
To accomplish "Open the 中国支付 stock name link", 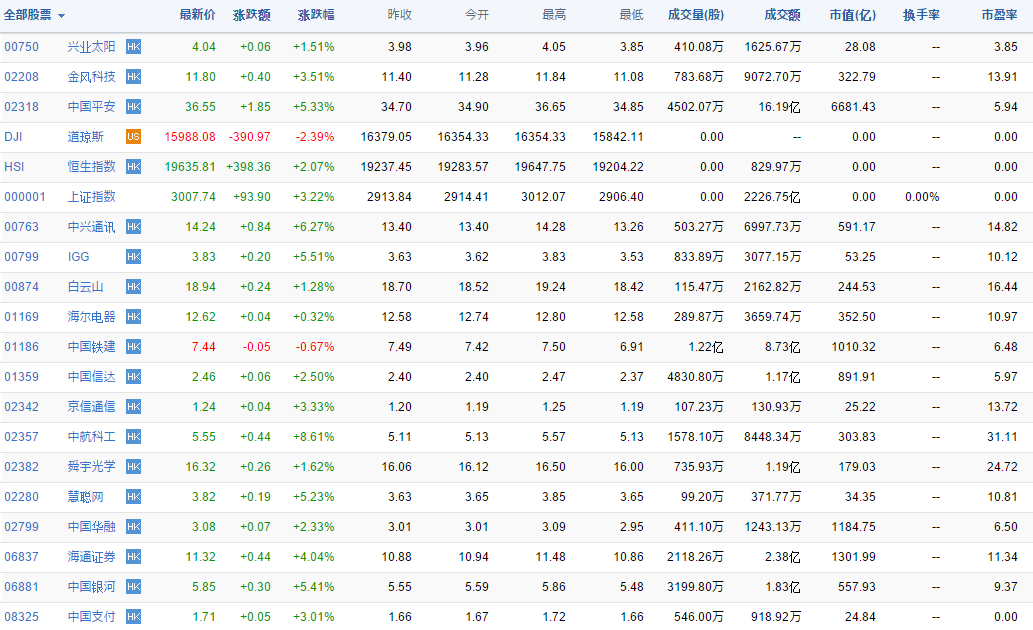I will (x=92, y=617).
